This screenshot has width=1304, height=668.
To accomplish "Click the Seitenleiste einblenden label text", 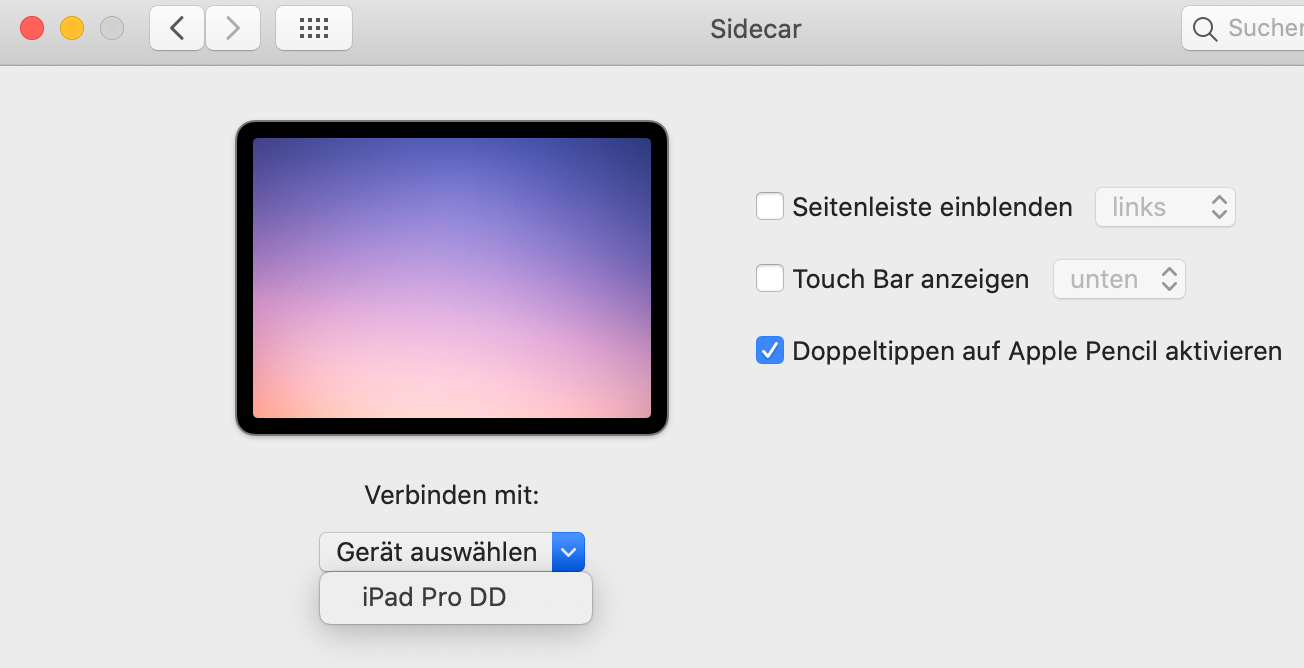I will (932, 207).
